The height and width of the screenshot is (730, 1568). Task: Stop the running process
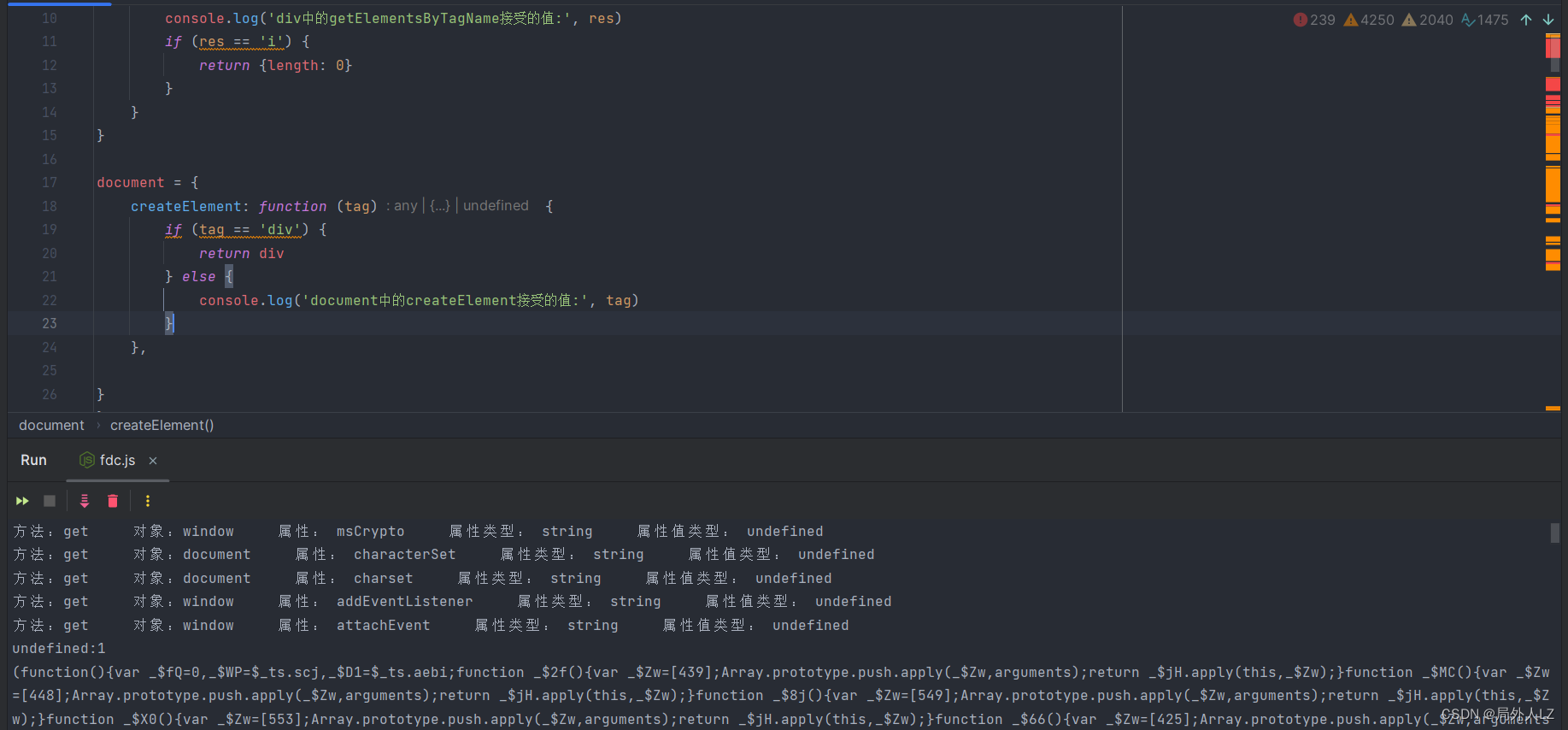tap(50, 501)
